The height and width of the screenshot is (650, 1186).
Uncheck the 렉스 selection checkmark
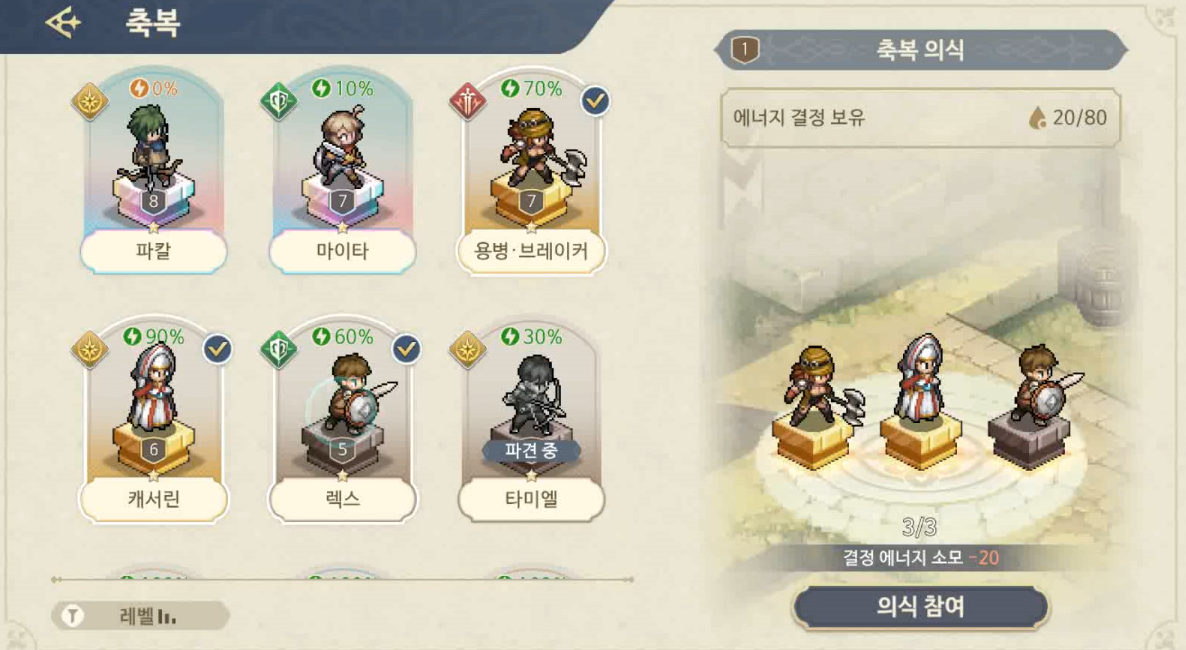406,349
